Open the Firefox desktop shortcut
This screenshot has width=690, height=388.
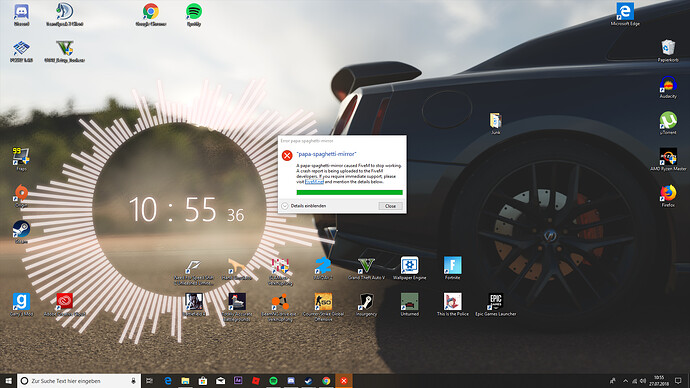pyautogui.click(x=668, y=196)
